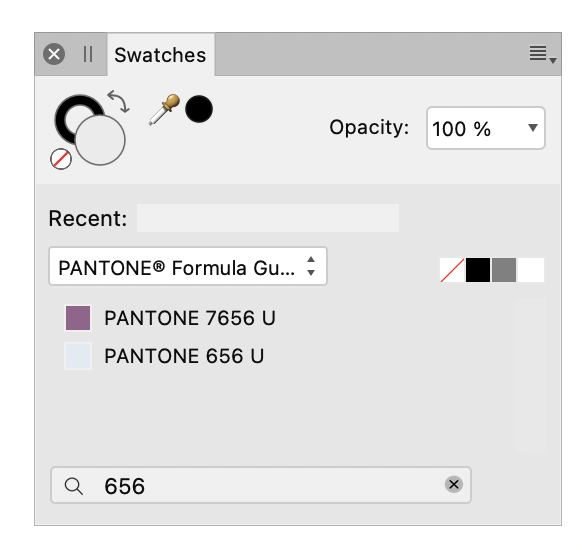Select the black quick swatch
Viewport: 582px width, 550px height.
point(478,270)
